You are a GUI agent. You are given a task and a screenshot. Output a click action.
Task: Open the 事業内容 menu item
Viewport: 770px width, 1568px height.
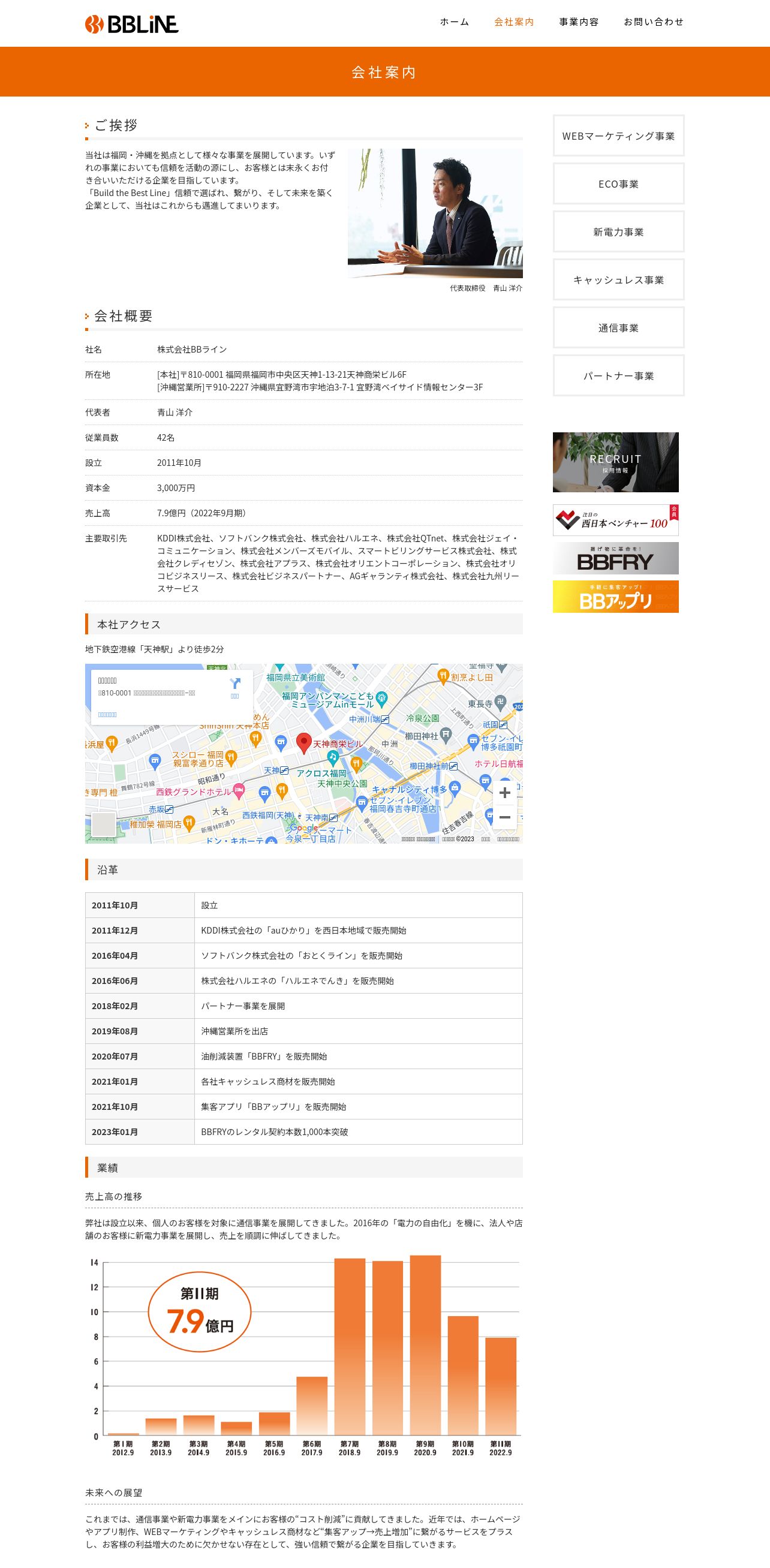coord(579,22)
